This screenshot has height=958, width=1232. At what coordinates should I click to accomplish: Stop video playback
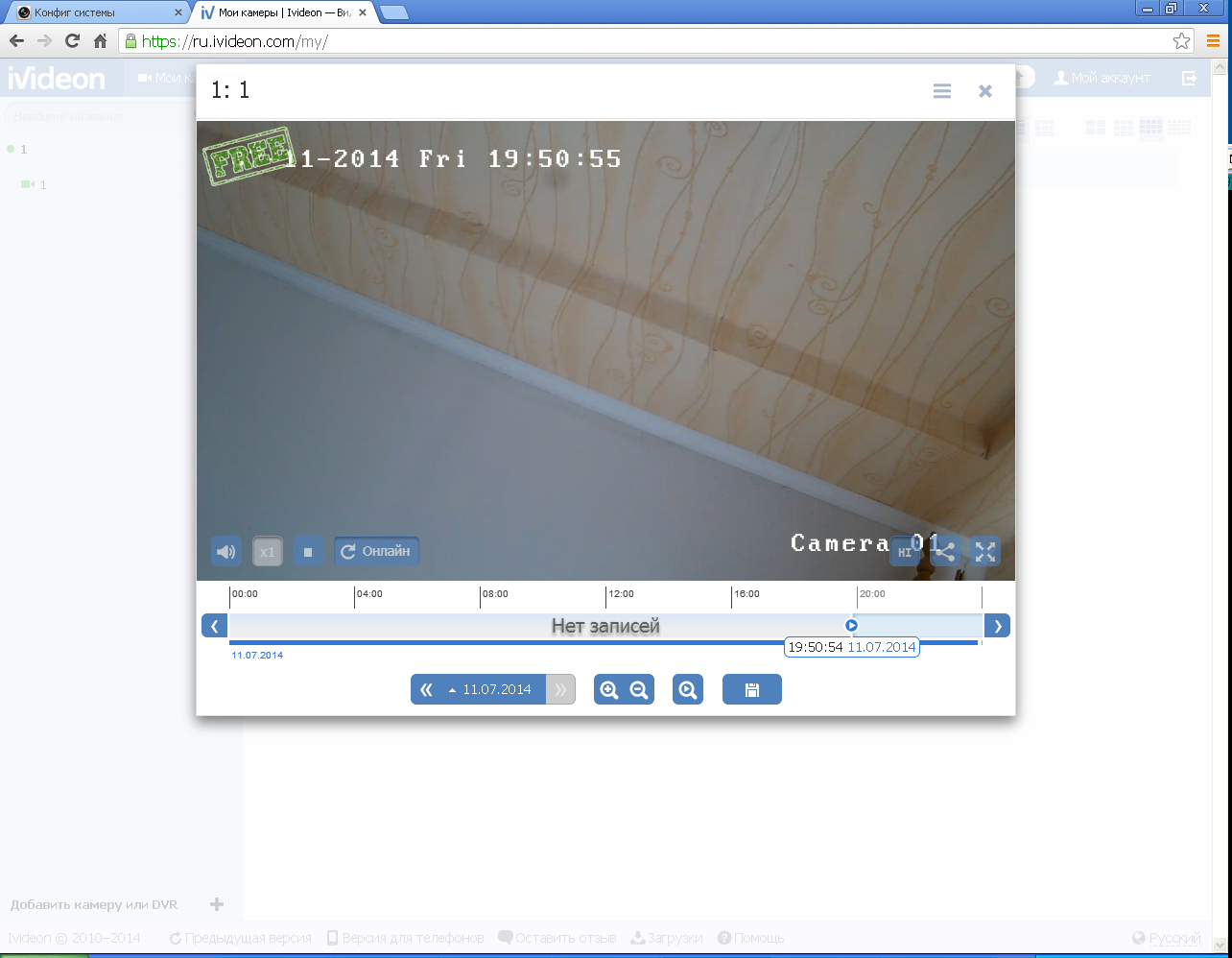pyautogui.click(x=308, y=551)
